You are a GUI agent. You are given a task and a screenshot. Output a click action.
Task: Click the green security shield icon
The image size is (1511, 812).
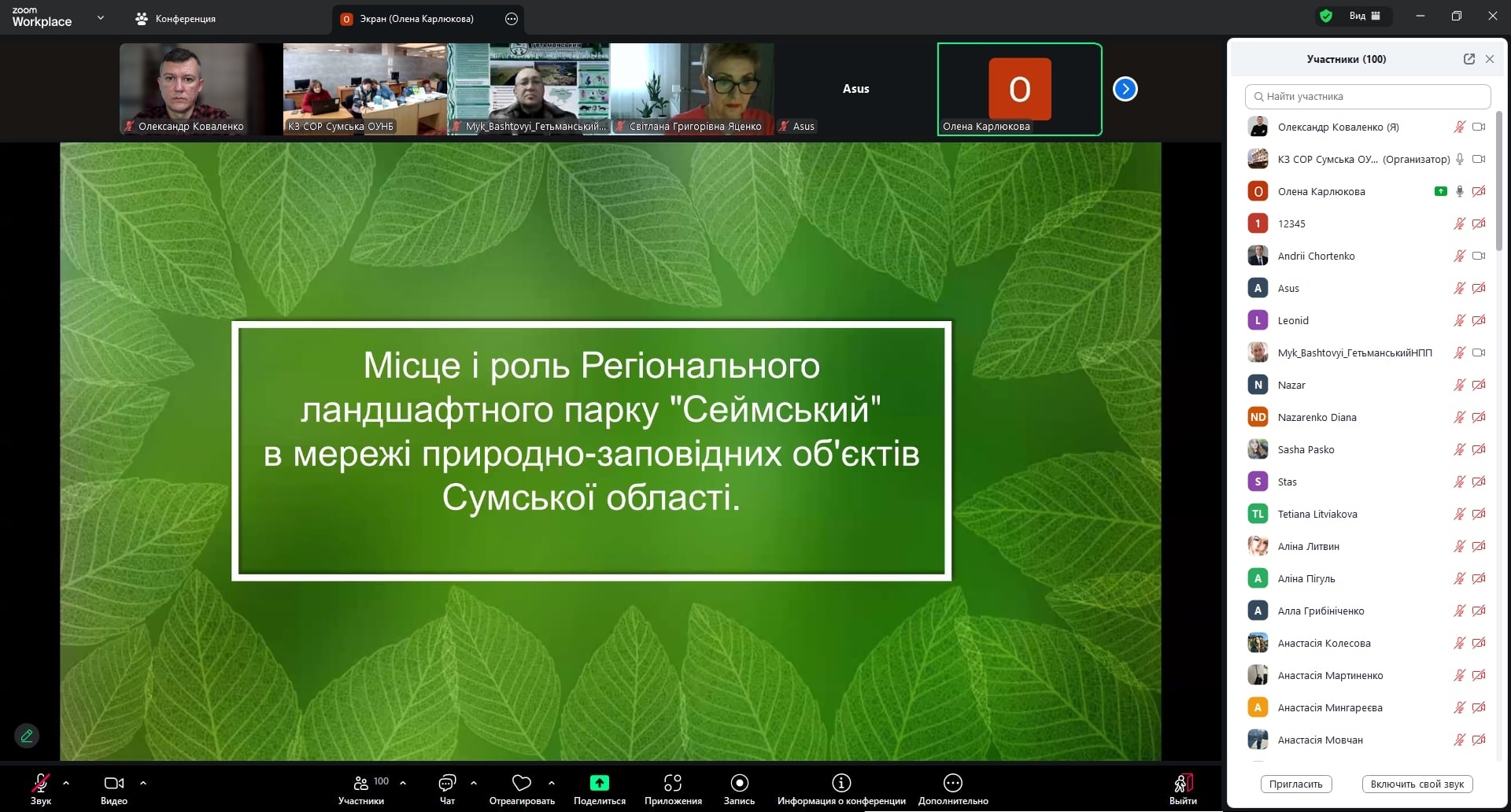tap(1326, 16)
